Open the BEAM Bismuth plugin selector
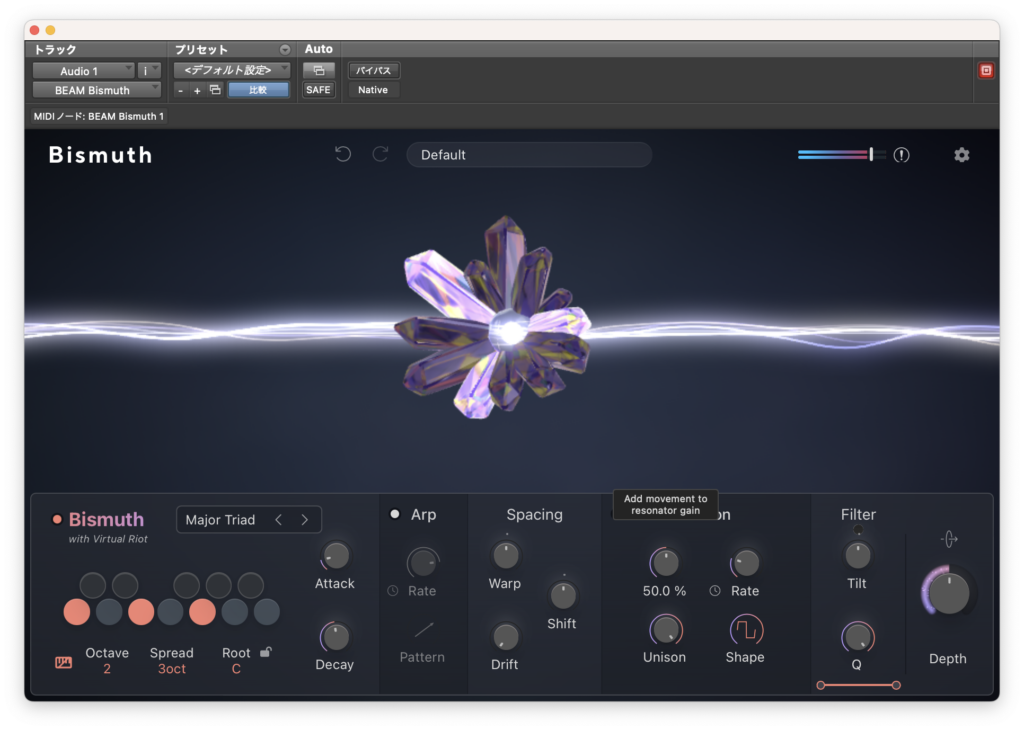Screen dimensions: 1024x730 click(x=97, y=90)
